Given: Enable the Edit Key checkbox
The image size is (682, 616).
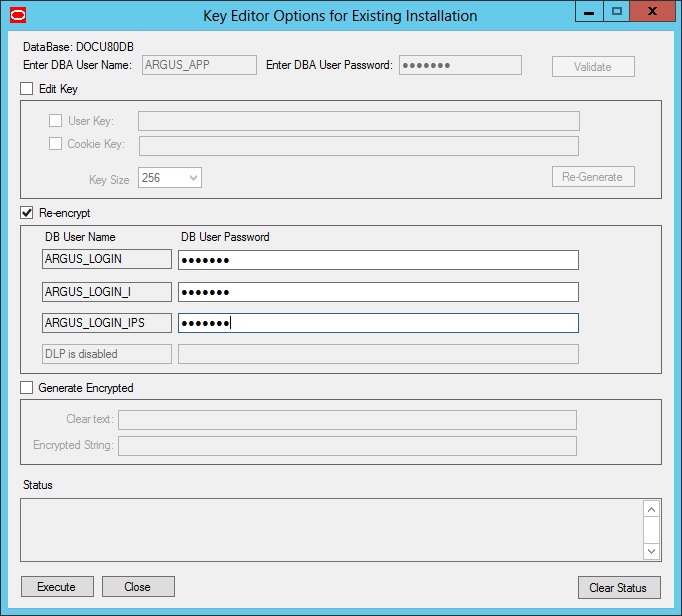Looking at the screenshot, I should click(x=27, y=89).
